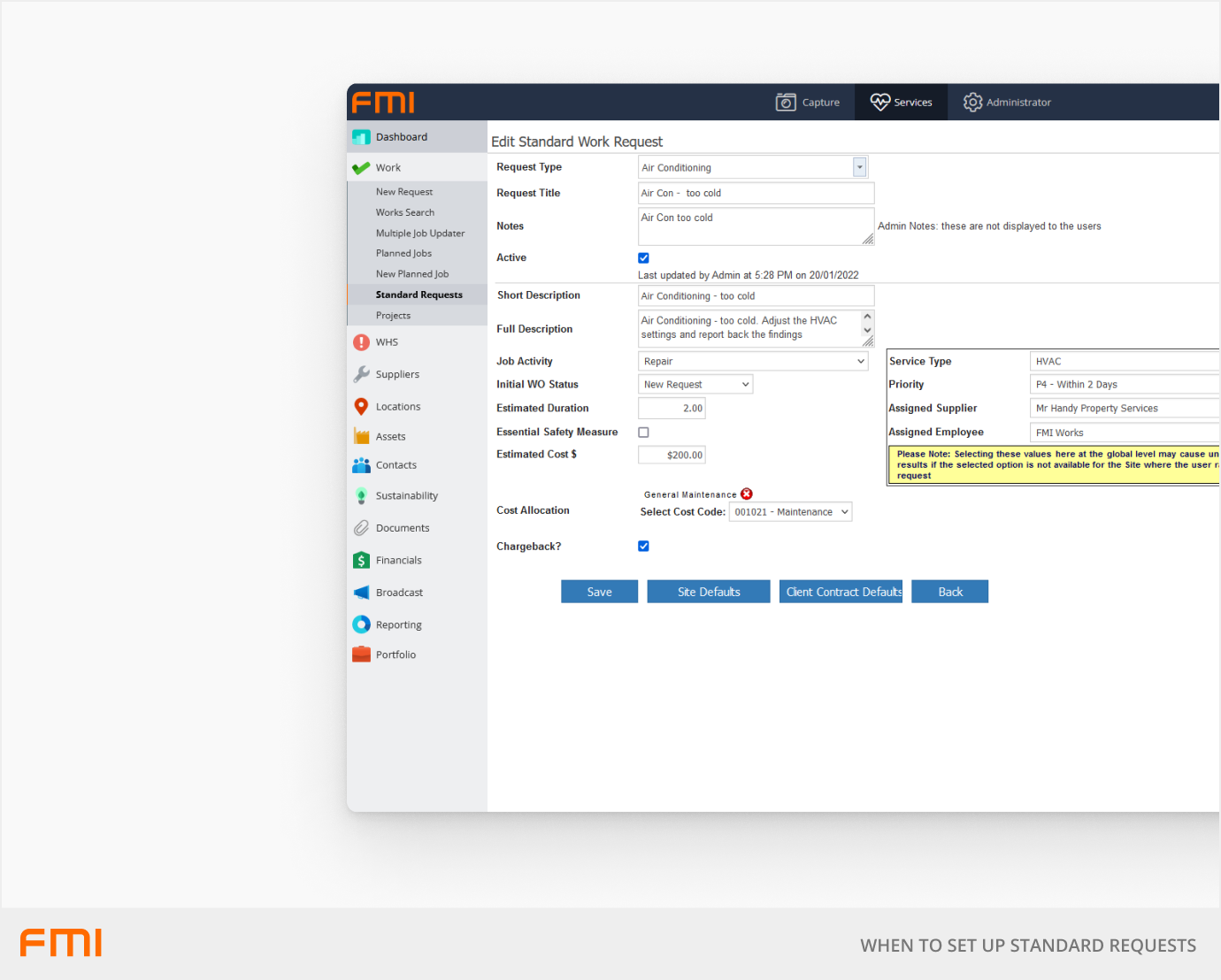This screenshot has height=980, width=1221.
Task: Click the Financials dollar icon
Action: point(361,561)
